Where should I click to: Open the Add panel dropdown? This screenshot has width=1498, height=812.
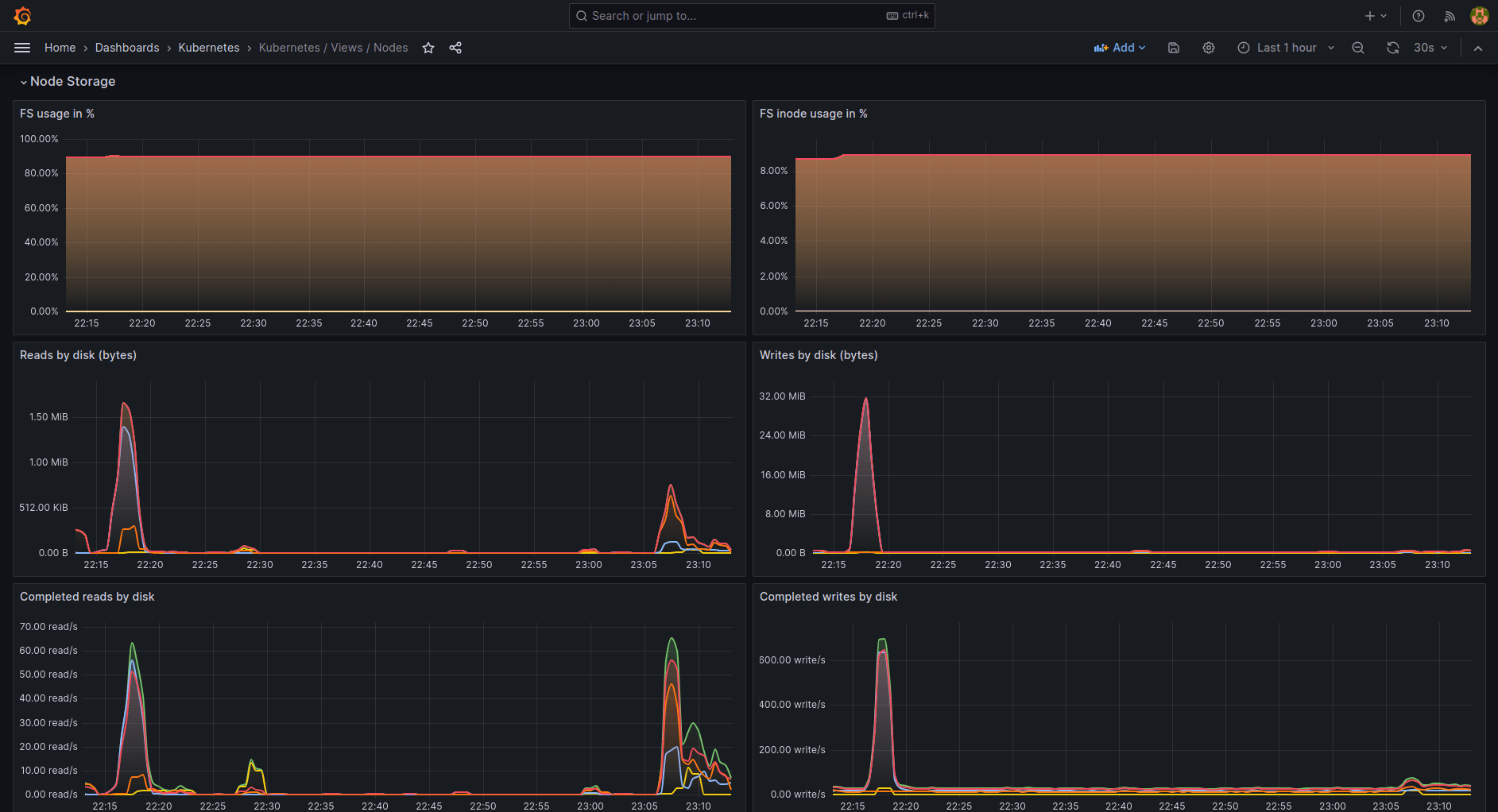(1120, 48)
